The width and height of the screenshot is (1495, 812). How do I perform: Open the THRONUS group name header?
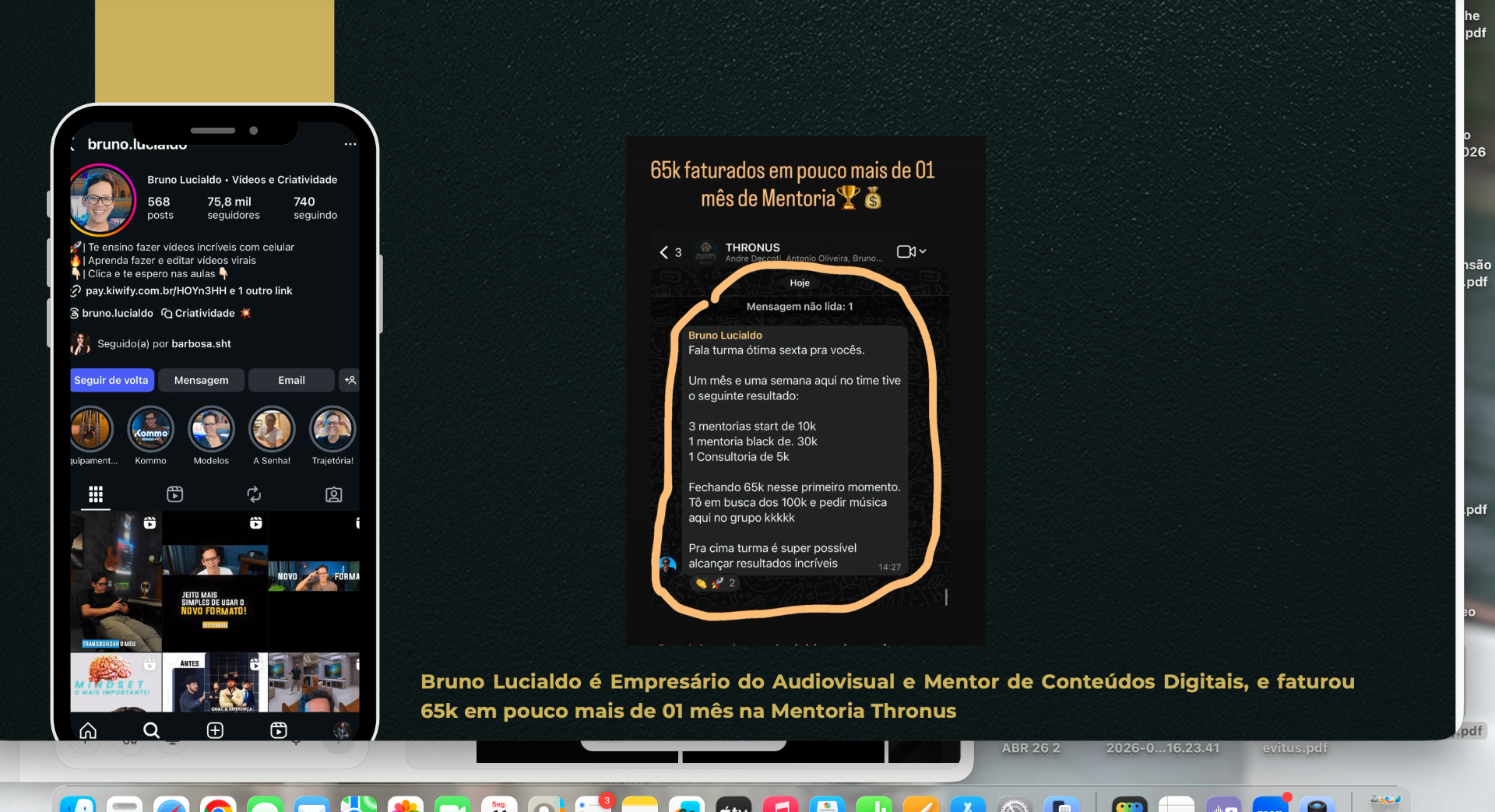pos(753,248)
